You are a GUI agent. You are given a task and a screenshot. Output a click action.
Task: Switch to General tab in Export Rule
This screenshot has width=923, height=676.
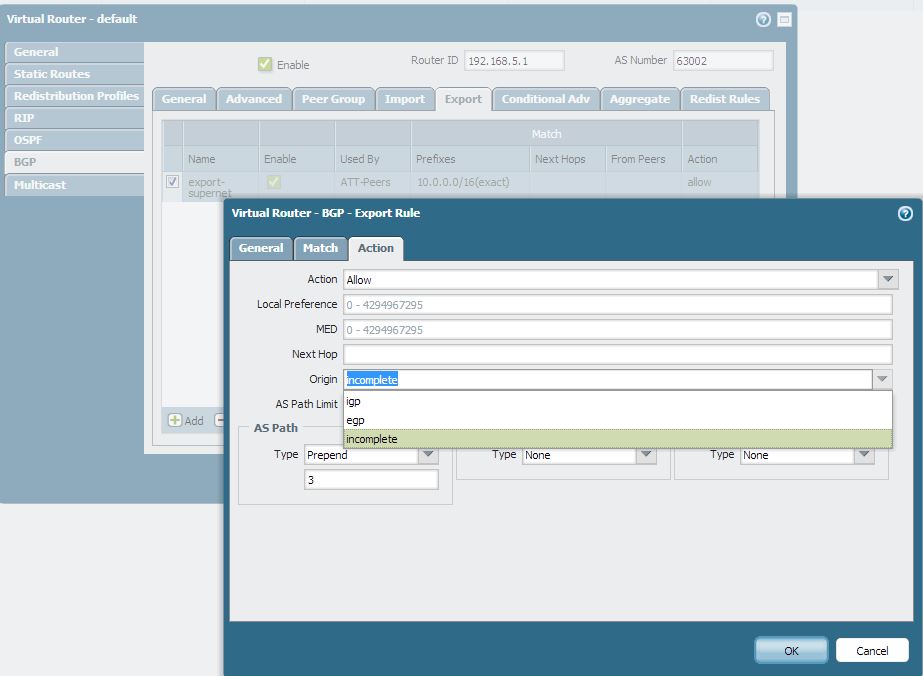point(261,248)
